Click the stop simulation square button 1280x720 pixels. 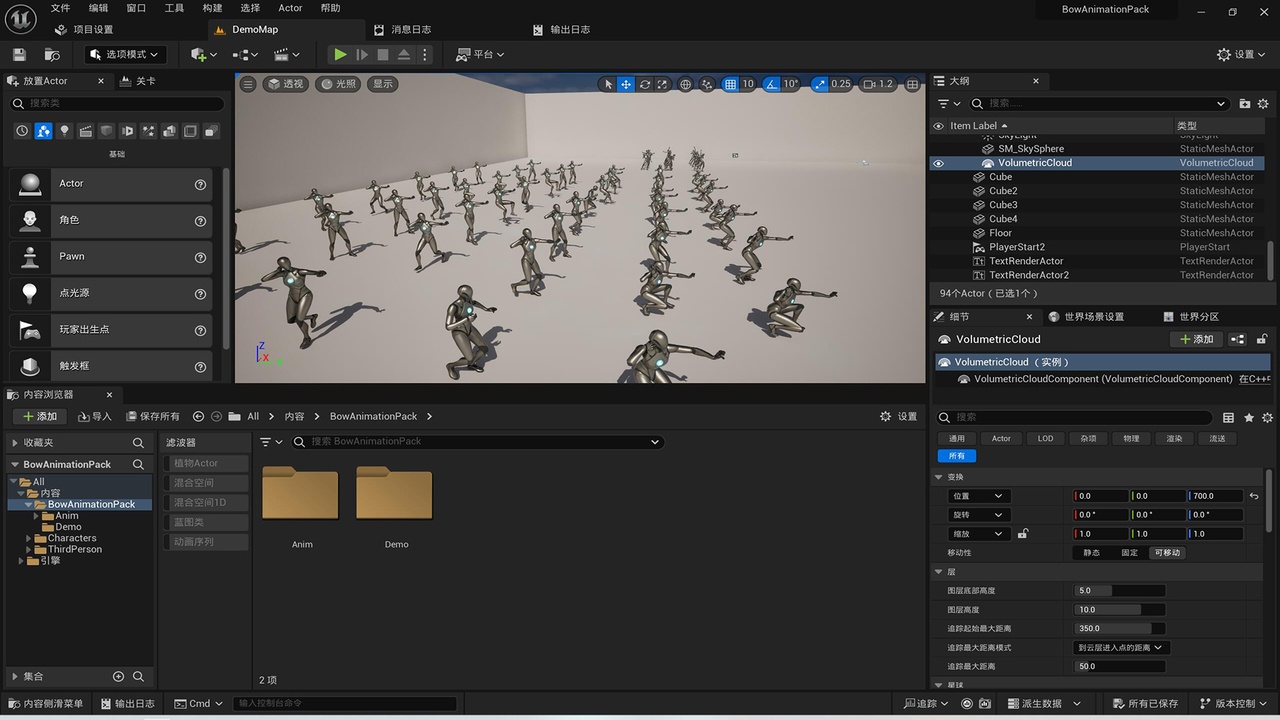tap(383, 54)
